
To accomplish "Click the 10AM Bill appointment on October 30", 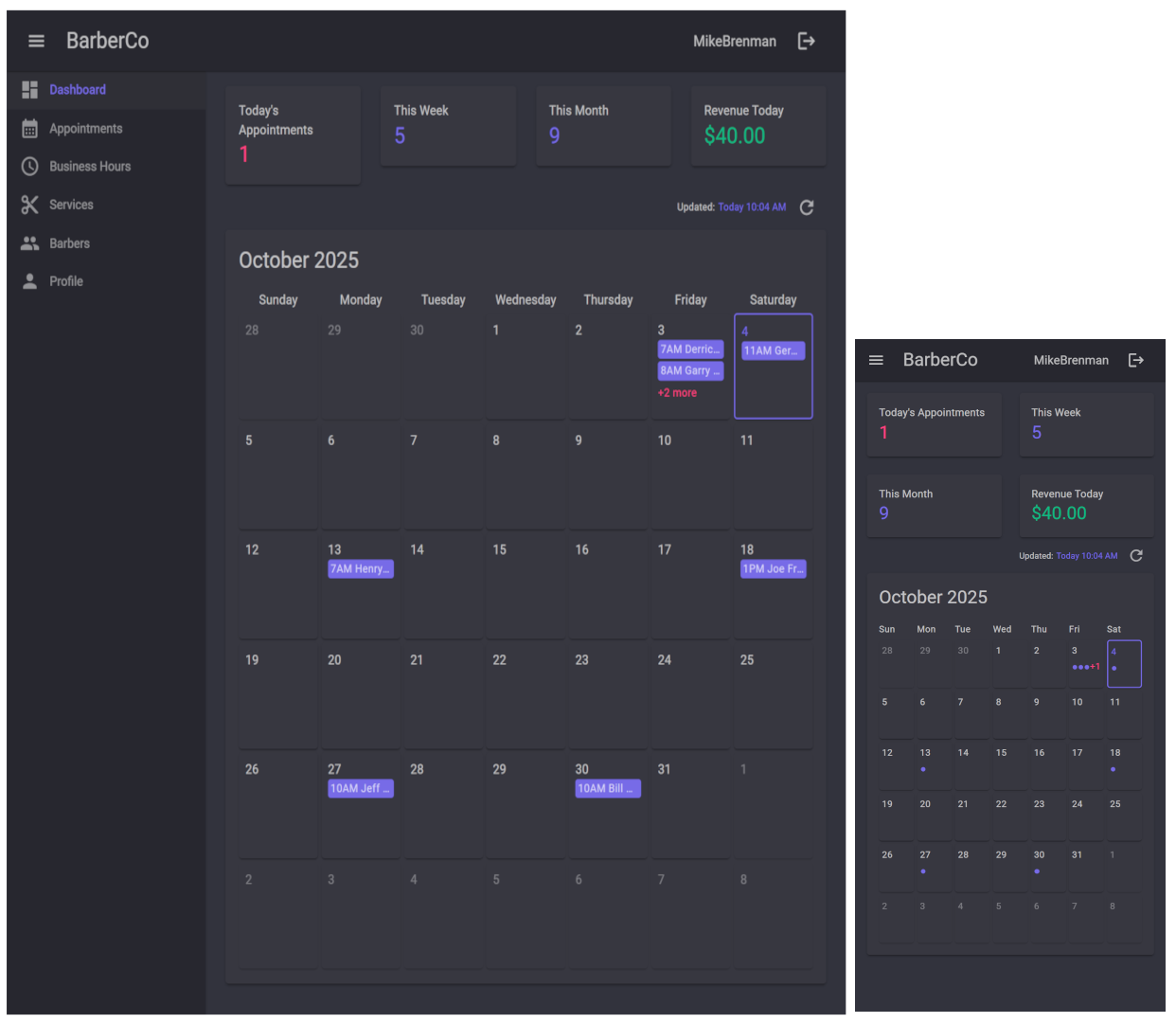I will [x=607, y=789].
